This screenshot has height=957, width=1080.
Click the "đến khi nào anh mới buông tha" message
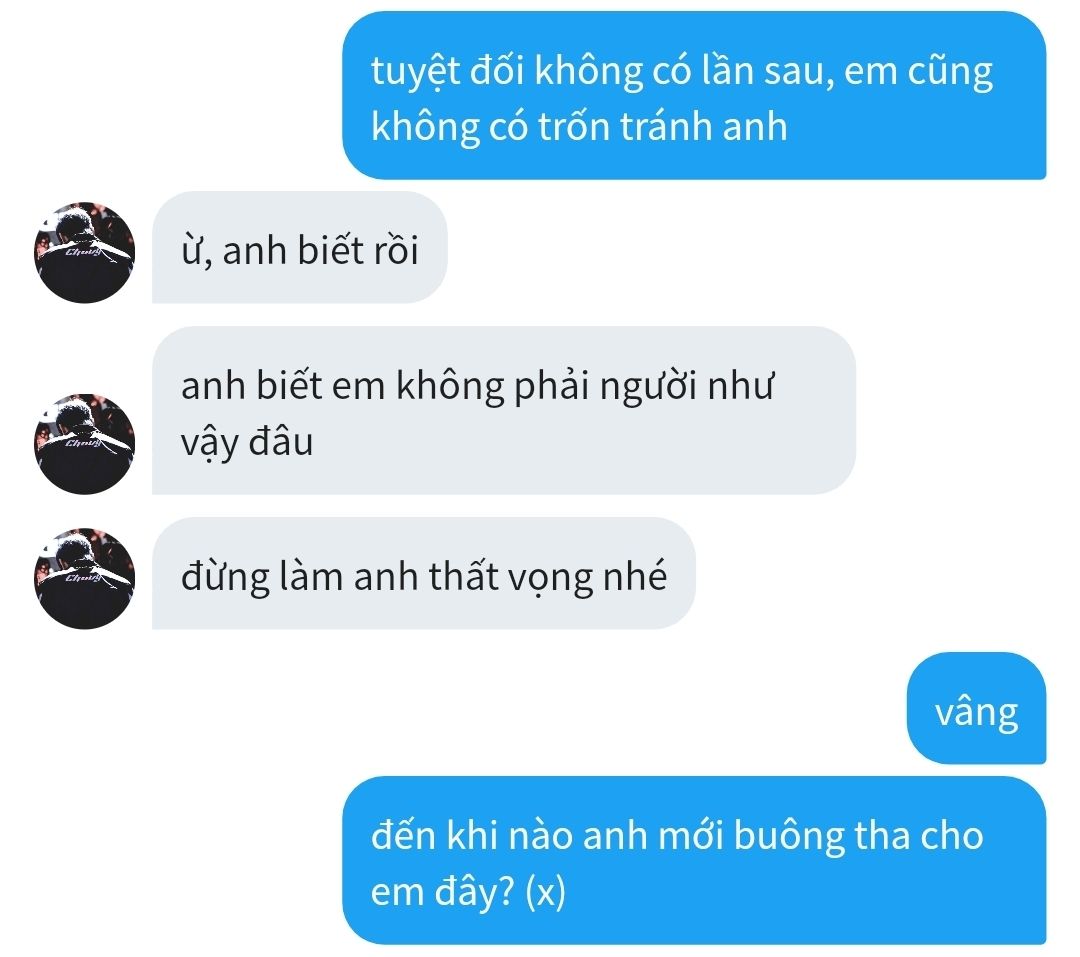point(694,861)
